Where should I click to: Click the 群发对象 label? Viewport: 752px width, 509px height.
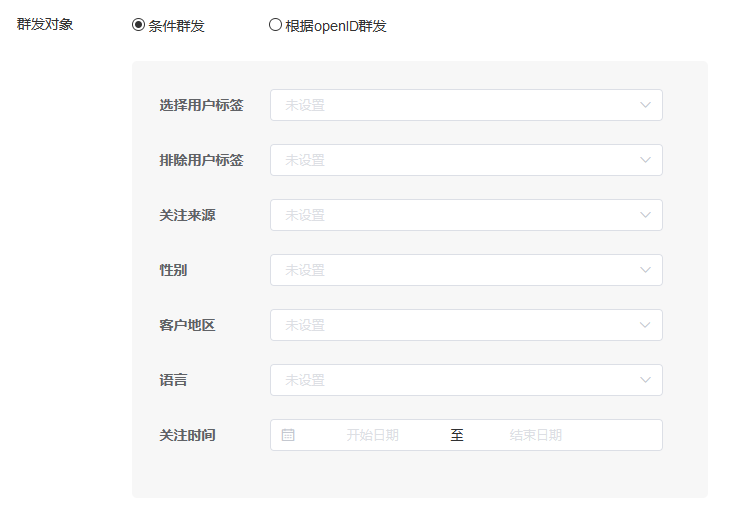click(x=45, y=24)
